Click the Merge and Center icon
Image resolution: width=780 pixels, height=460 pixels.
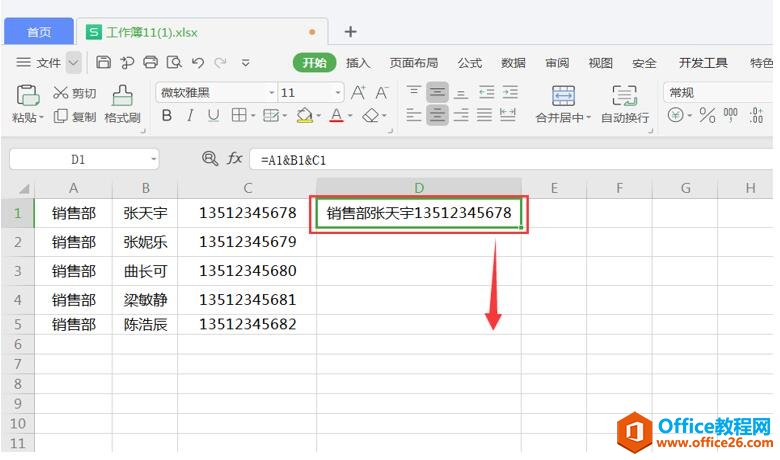point(563,95)
